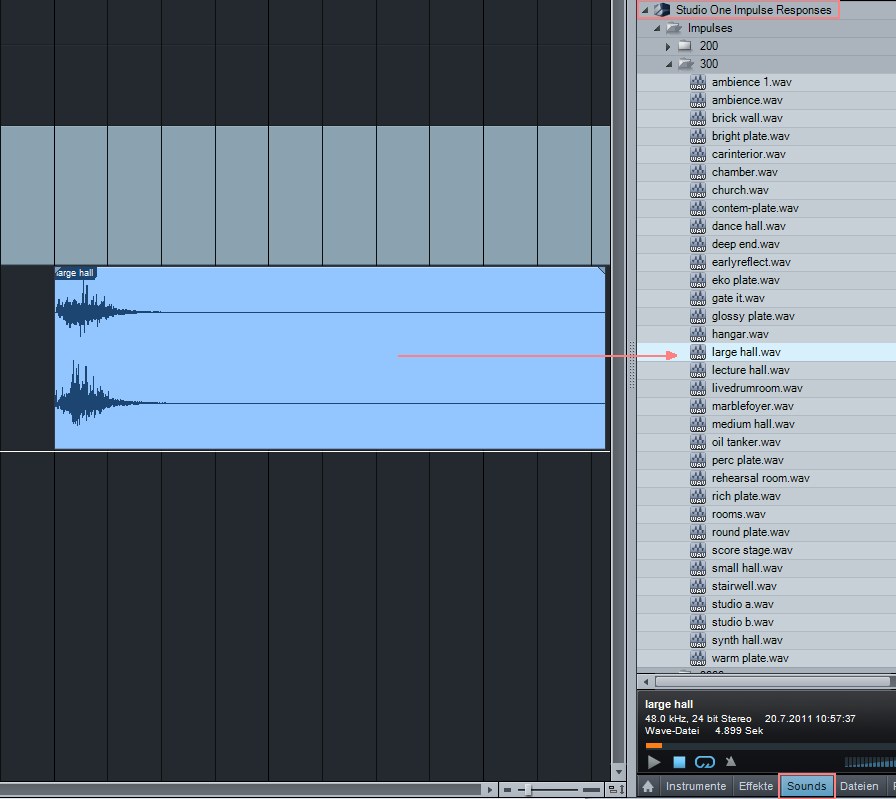Select the 300 folder row

[x=766, y=64]
